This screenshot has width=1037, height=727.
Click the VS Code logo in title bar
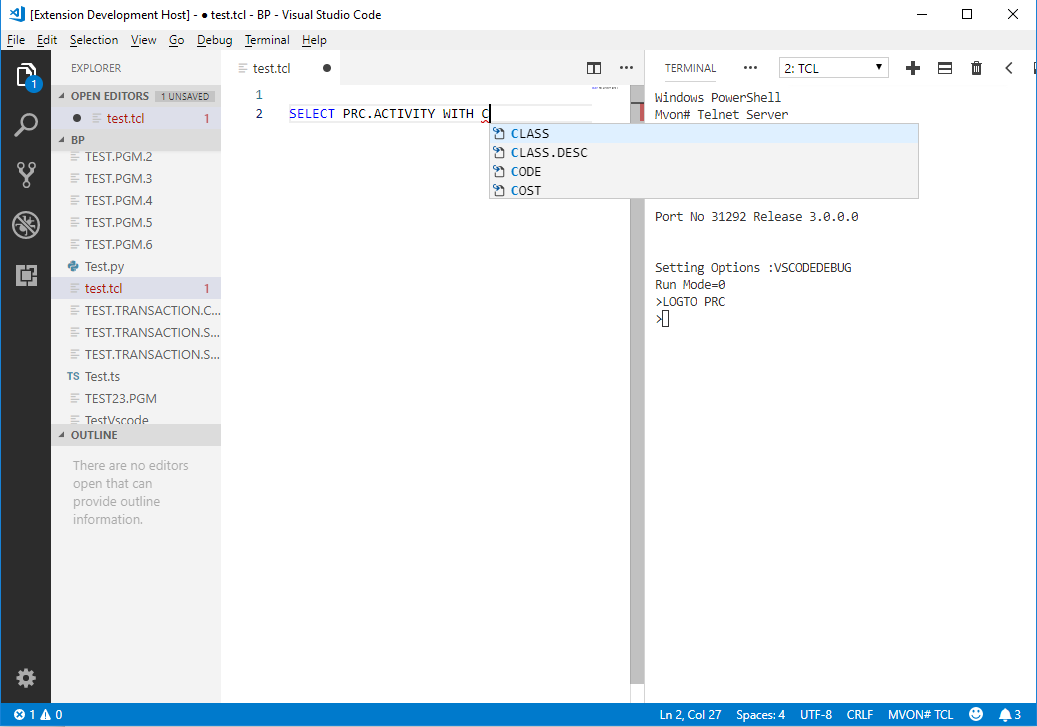point(17,14)
